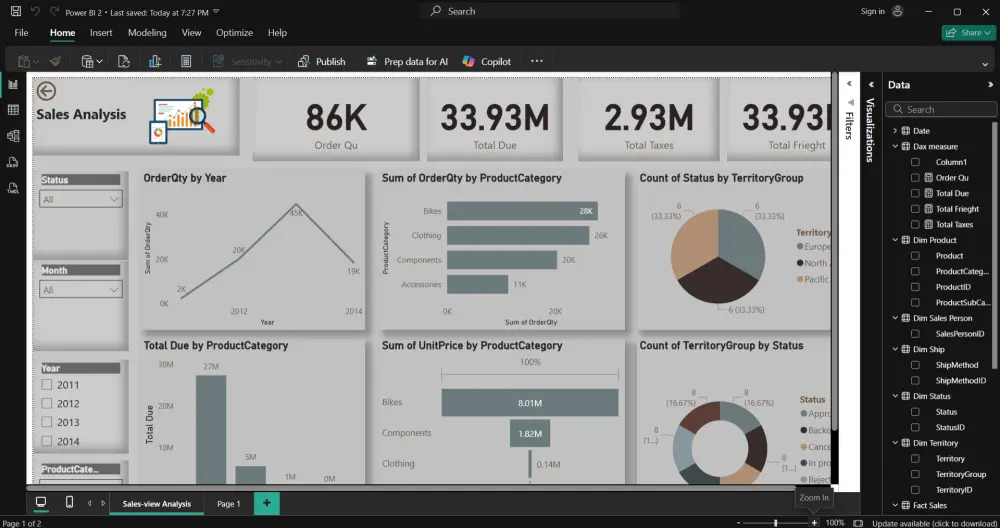The width and height of the screenshot is (1000, 528).
Task: Collapse the Dim Status table
Action: pos(895,396)
